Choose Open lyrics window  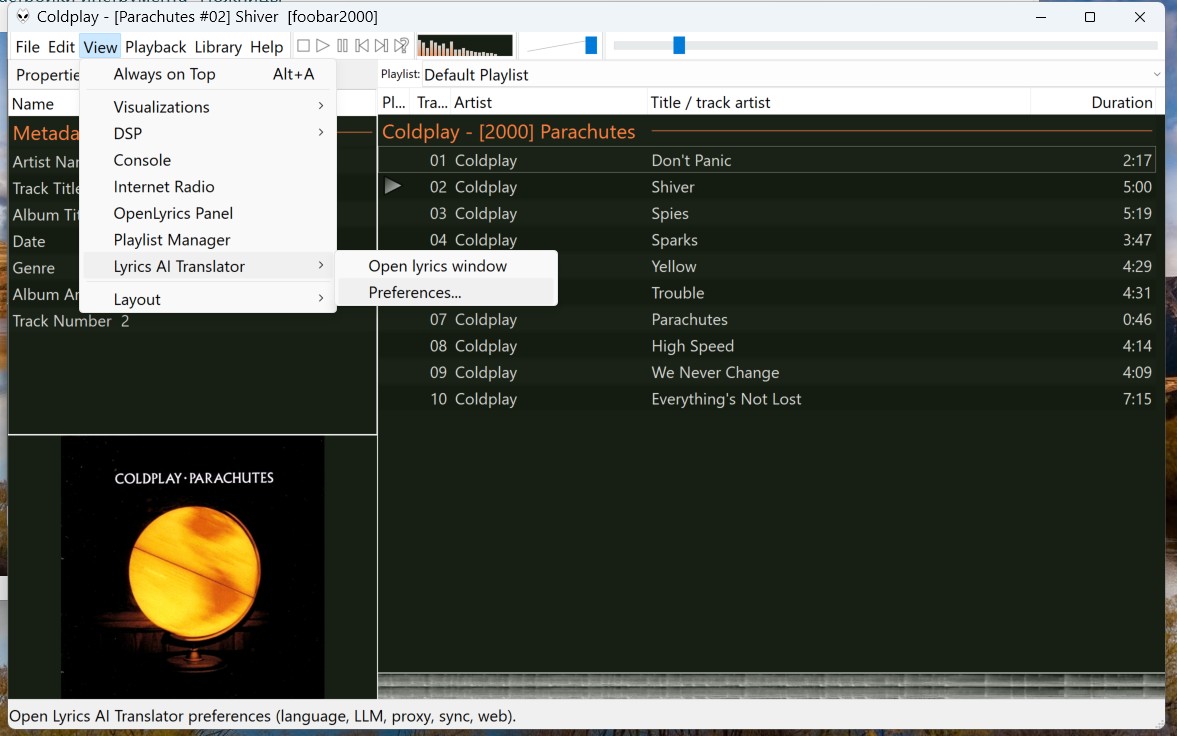click(447, 266)
